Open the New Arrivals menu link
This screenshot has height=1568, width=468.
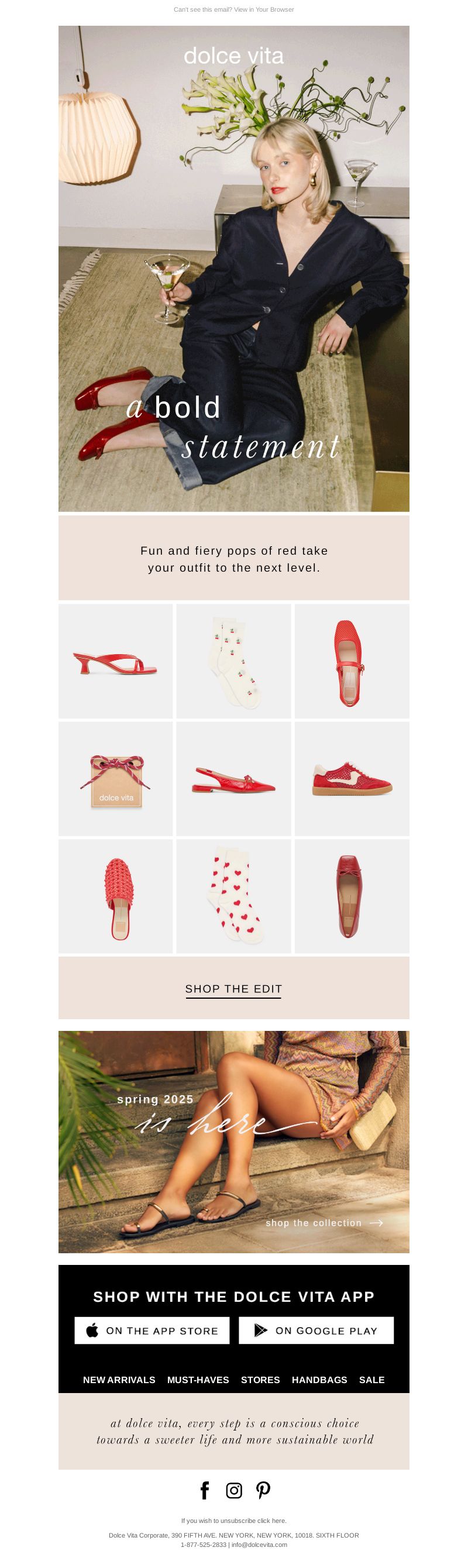(119, 1380)
